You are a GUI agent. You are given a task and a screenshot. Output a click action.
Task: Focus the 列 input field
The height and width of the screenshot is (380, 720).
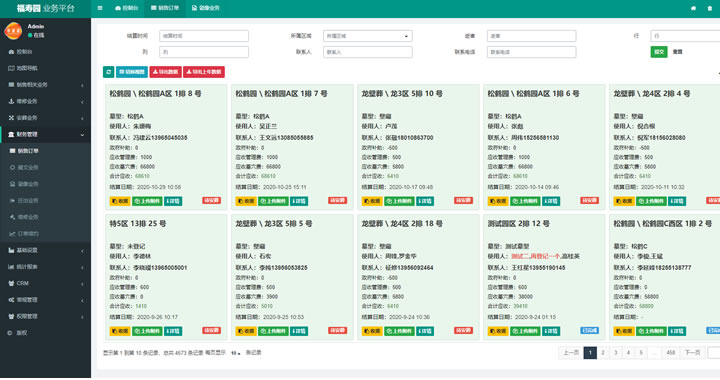(x=204, y=52)
